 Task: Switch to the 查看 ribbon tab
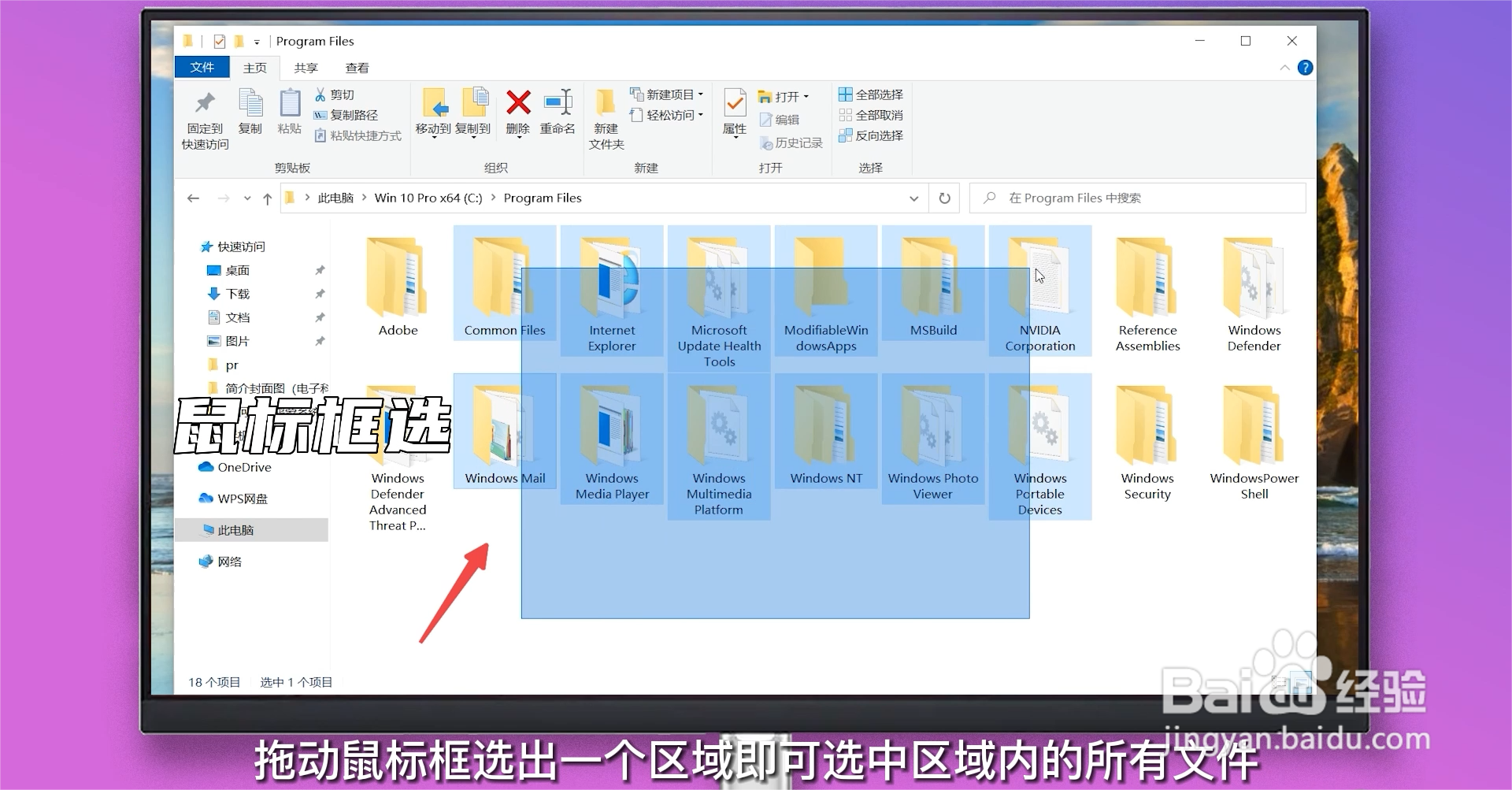pyautogui.click(x=357, y=69)
